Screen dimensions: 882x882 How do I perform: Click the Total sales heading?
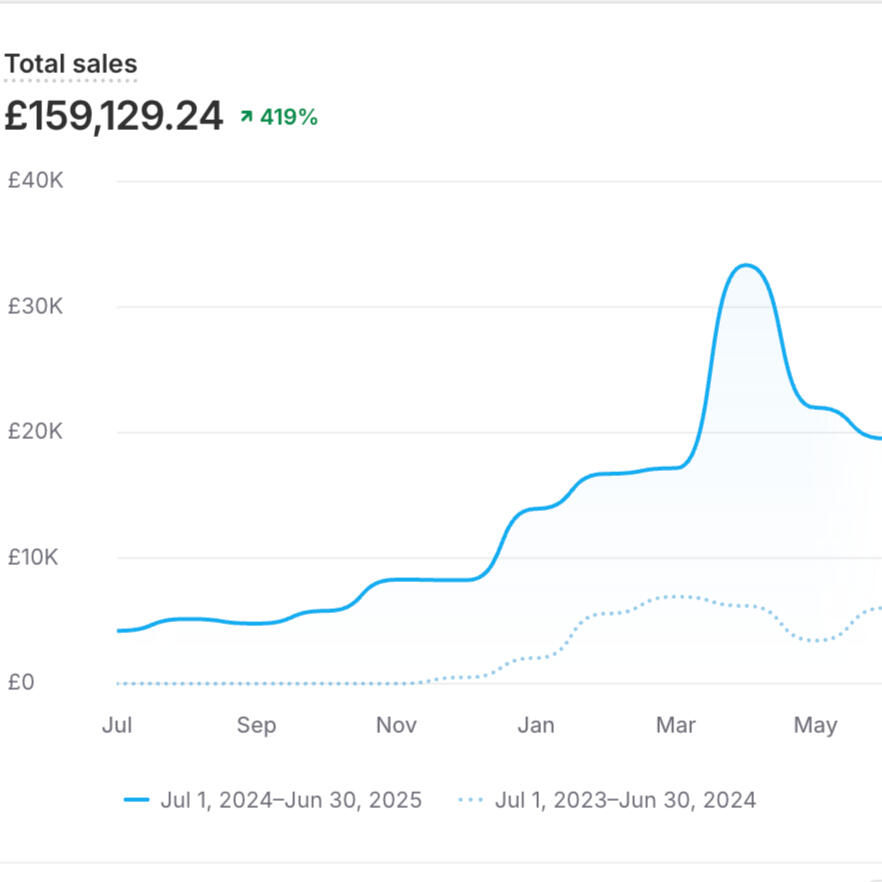tap(71, 64)
